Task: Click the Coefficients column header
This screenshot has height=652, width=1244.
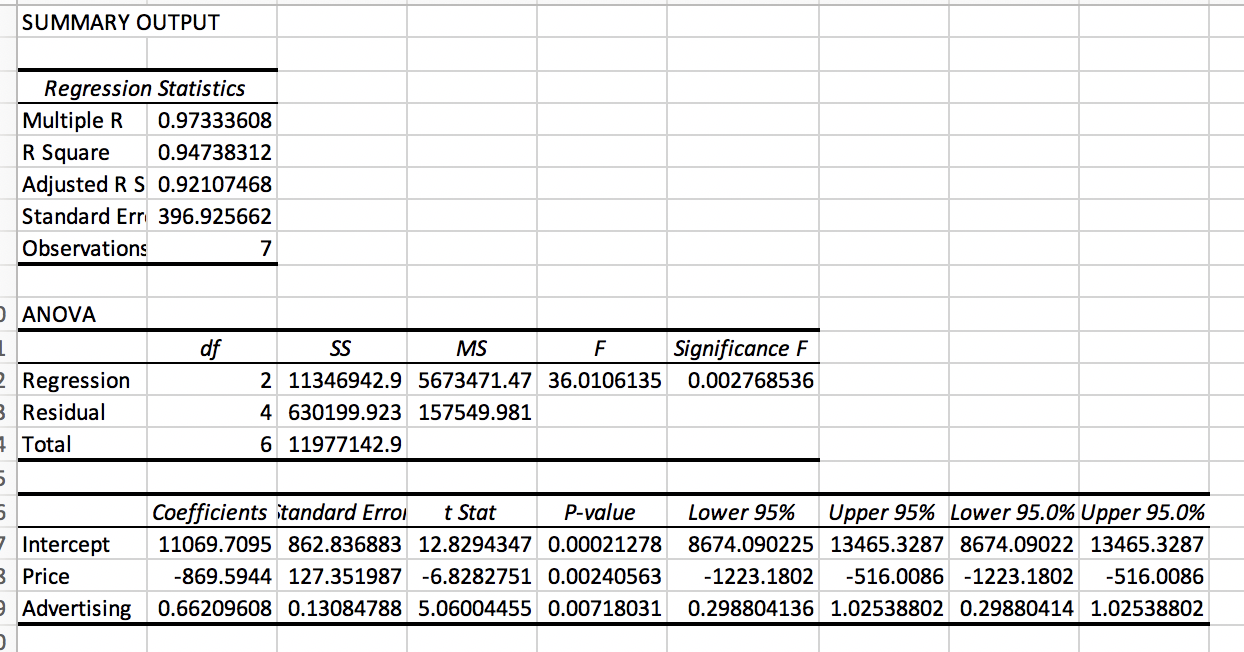Action: click(x=212, y=513)
